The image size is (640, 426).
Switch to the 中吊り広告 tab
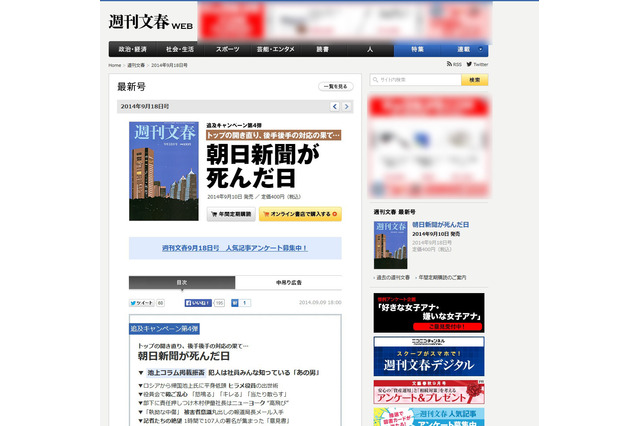[289, 282]
